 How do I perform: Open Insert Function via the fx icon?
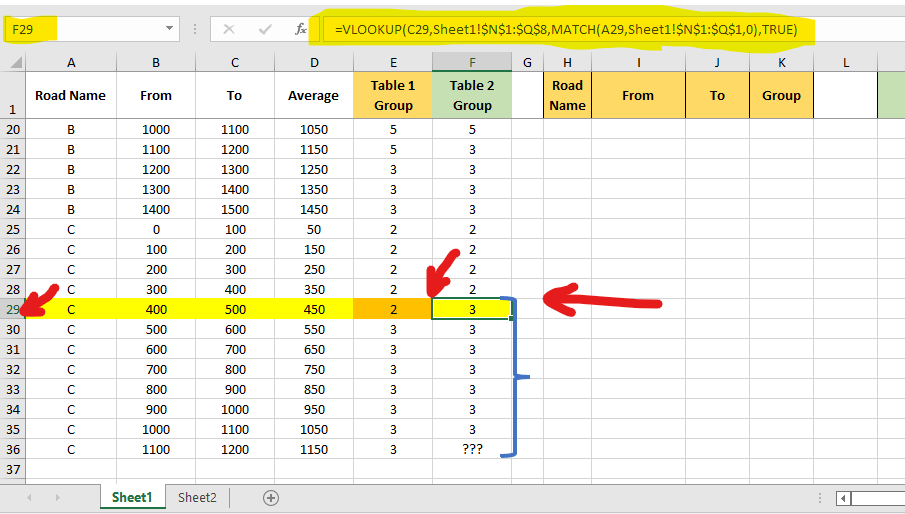tap(301, 29)
